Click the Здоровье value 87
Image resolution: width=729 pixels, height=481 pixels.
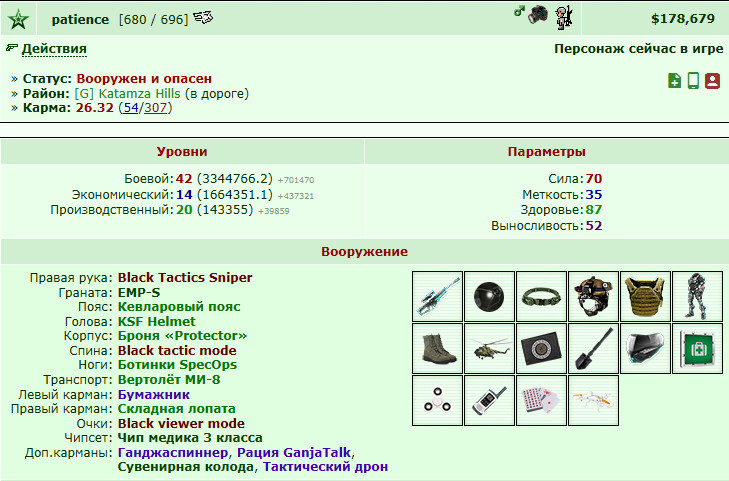pyautogui.click(x=594, y=210)
